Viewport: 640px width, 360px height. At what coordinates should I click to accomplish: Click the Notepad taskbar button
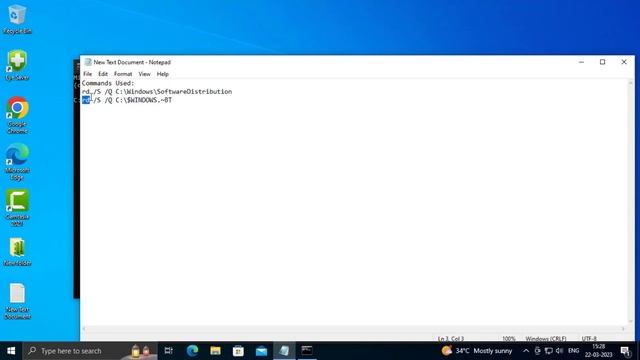pos(284,351)
